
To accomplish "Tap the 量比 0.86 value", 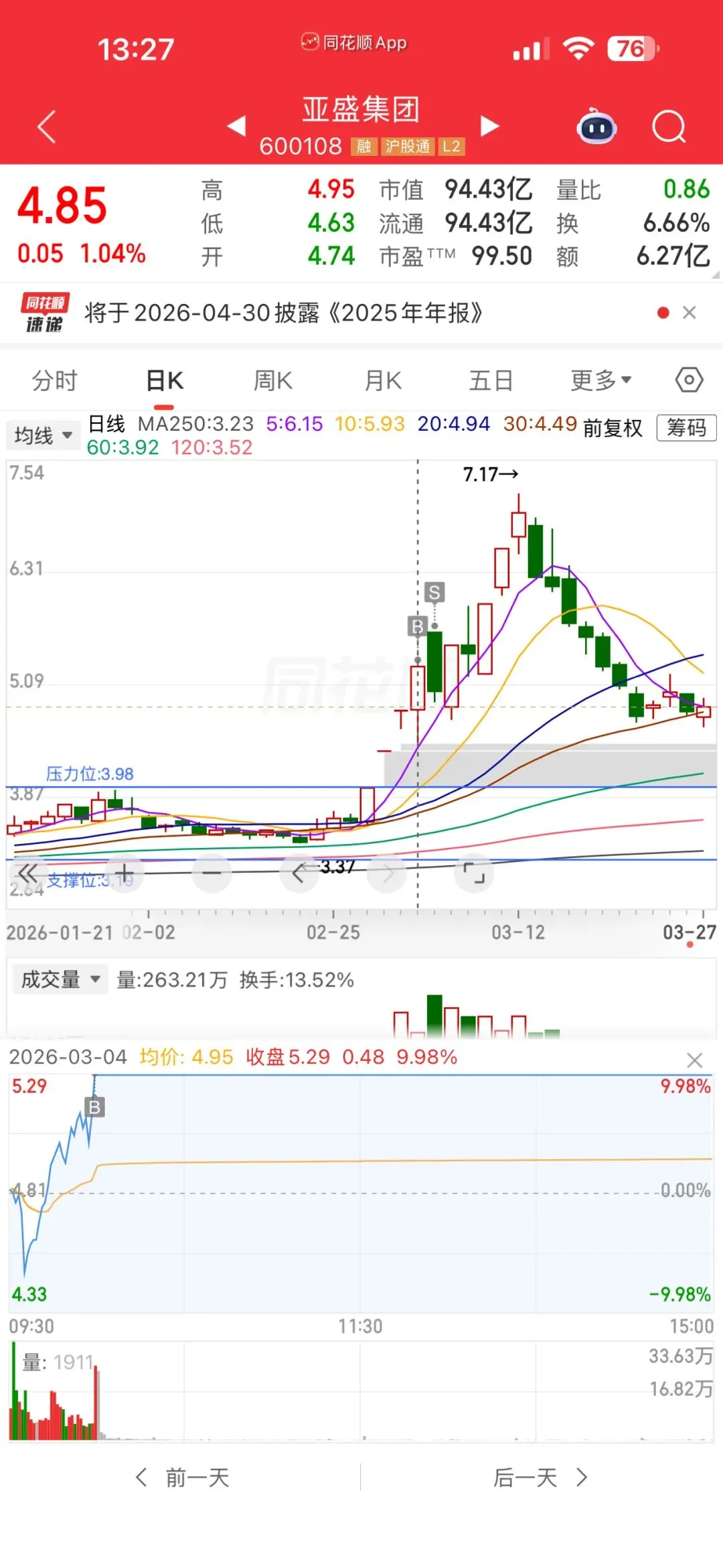I will tap(686, 190).
